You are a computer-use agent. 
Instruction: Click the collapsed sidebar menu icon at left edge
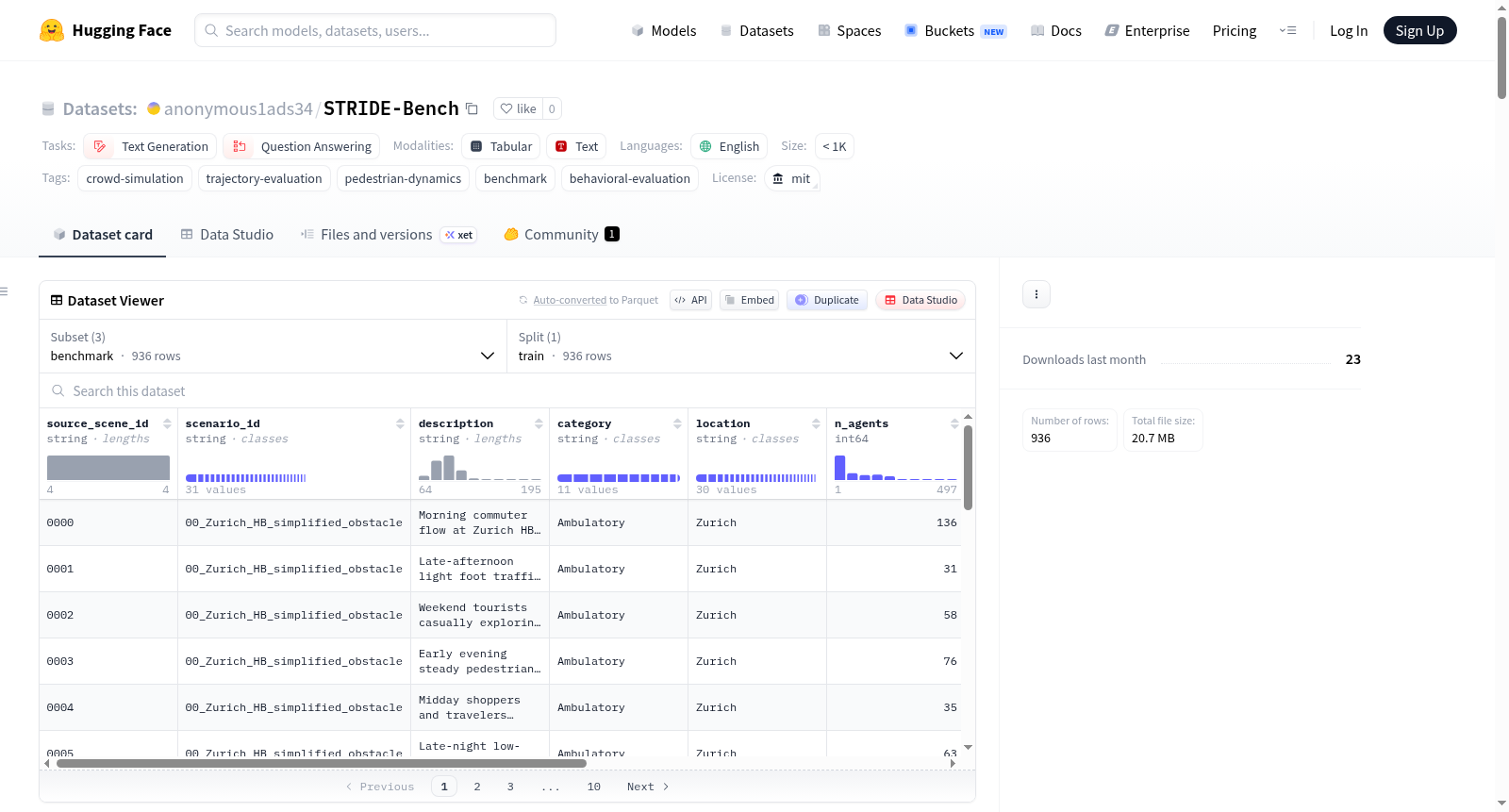click(x=4, y=291)
